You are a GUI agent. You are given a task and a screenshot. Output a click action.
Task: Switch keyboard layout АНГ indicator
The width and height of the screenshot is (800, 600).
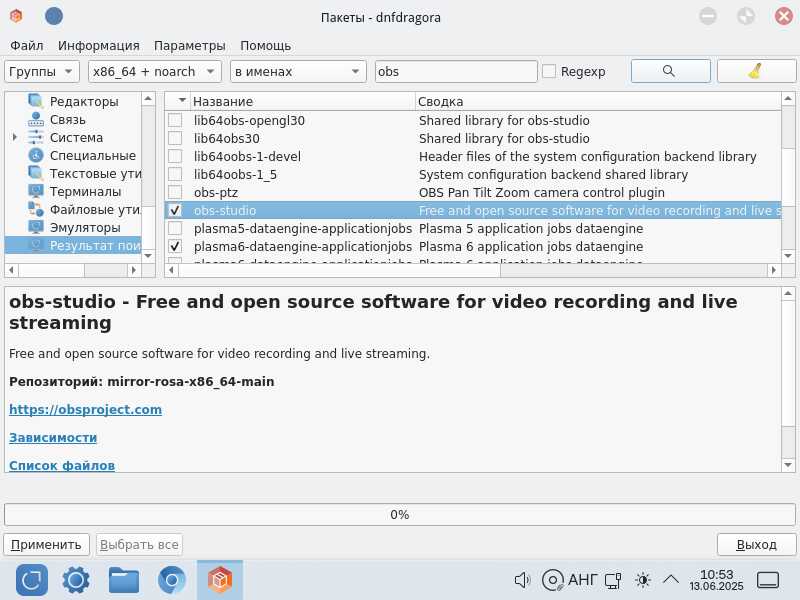pyautogui.click(x=582, y=580)
